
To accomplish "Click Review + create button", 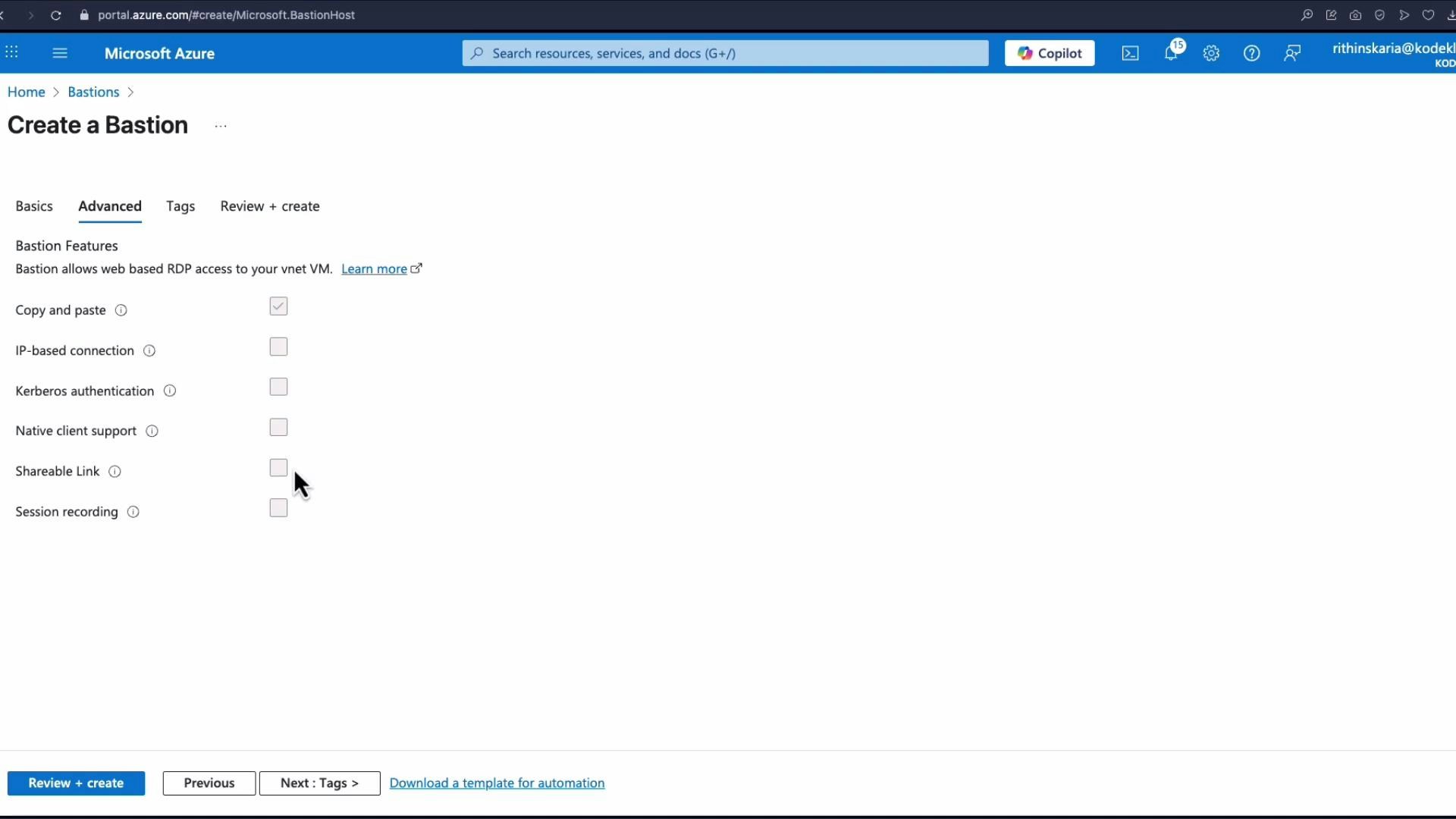I will click(x=76, y=783).
